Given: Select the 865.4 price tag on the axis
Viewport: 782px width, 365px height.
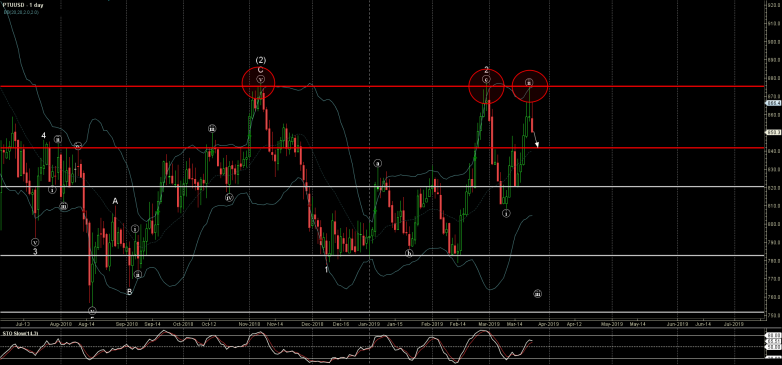Looking at the screenshot, I should (773, 103).
